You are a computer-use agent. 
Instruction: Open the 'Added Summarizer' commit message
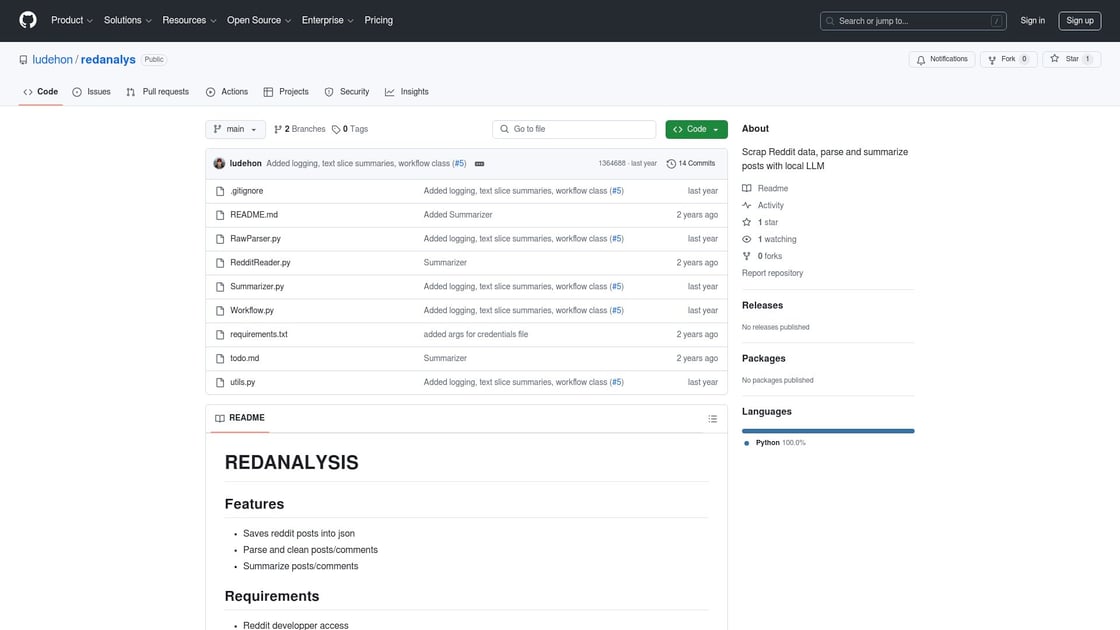click(x=458, y=215)
